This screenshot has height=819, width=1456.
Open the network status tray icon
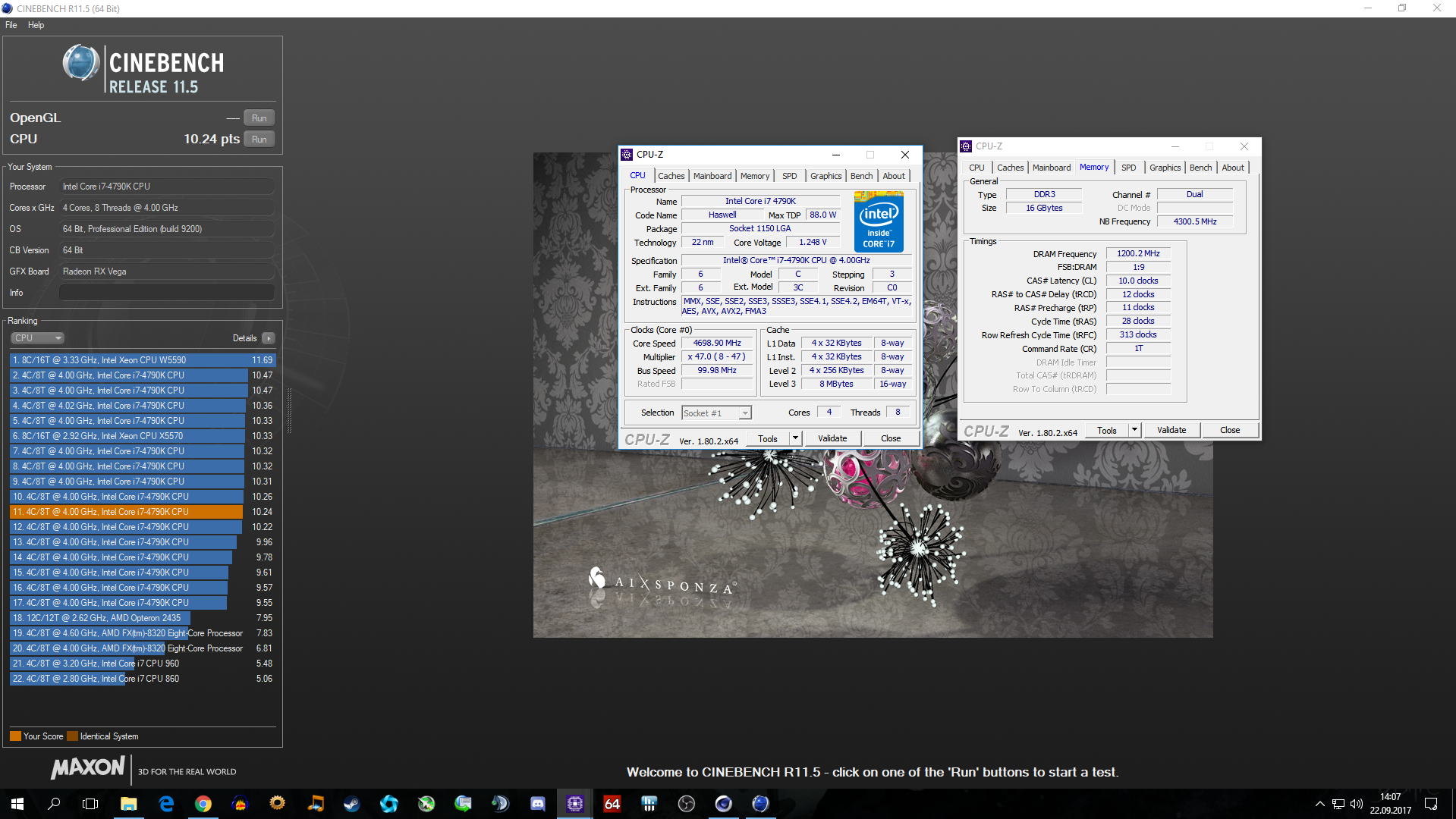(1338, 803)
